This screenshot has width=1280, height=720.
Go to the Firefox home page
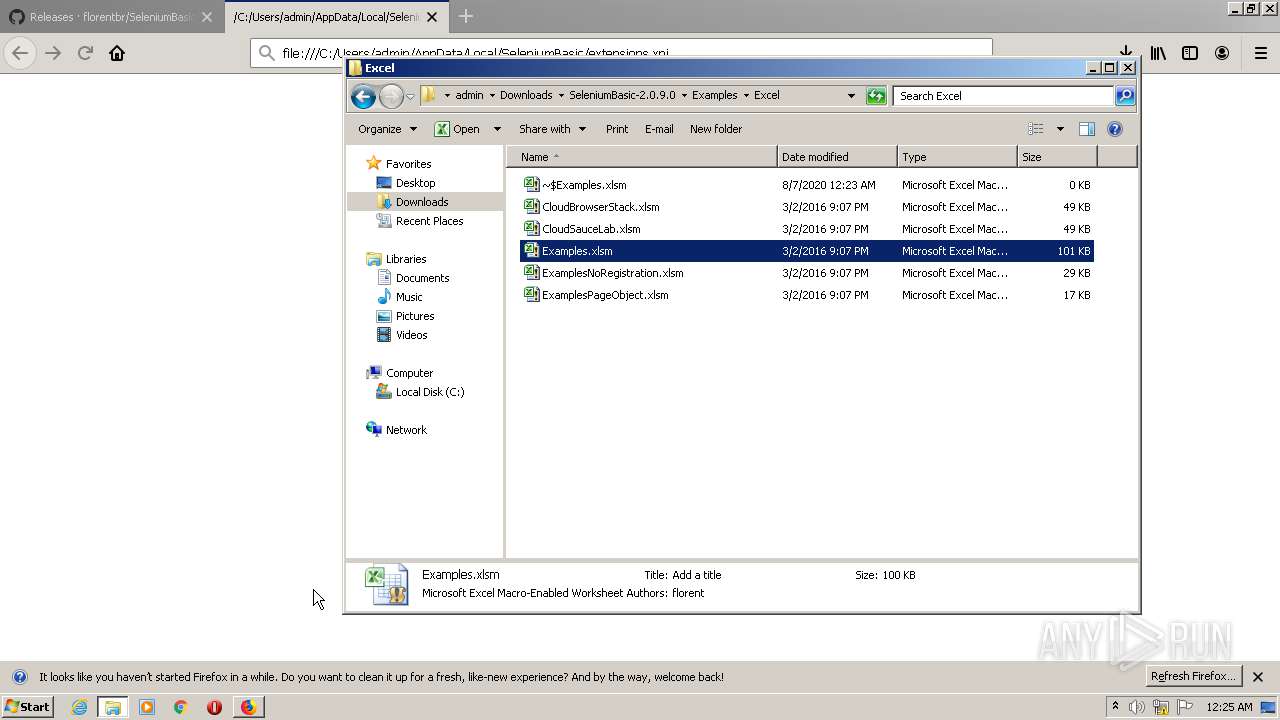pyautogui.click(x=117, y=53)
